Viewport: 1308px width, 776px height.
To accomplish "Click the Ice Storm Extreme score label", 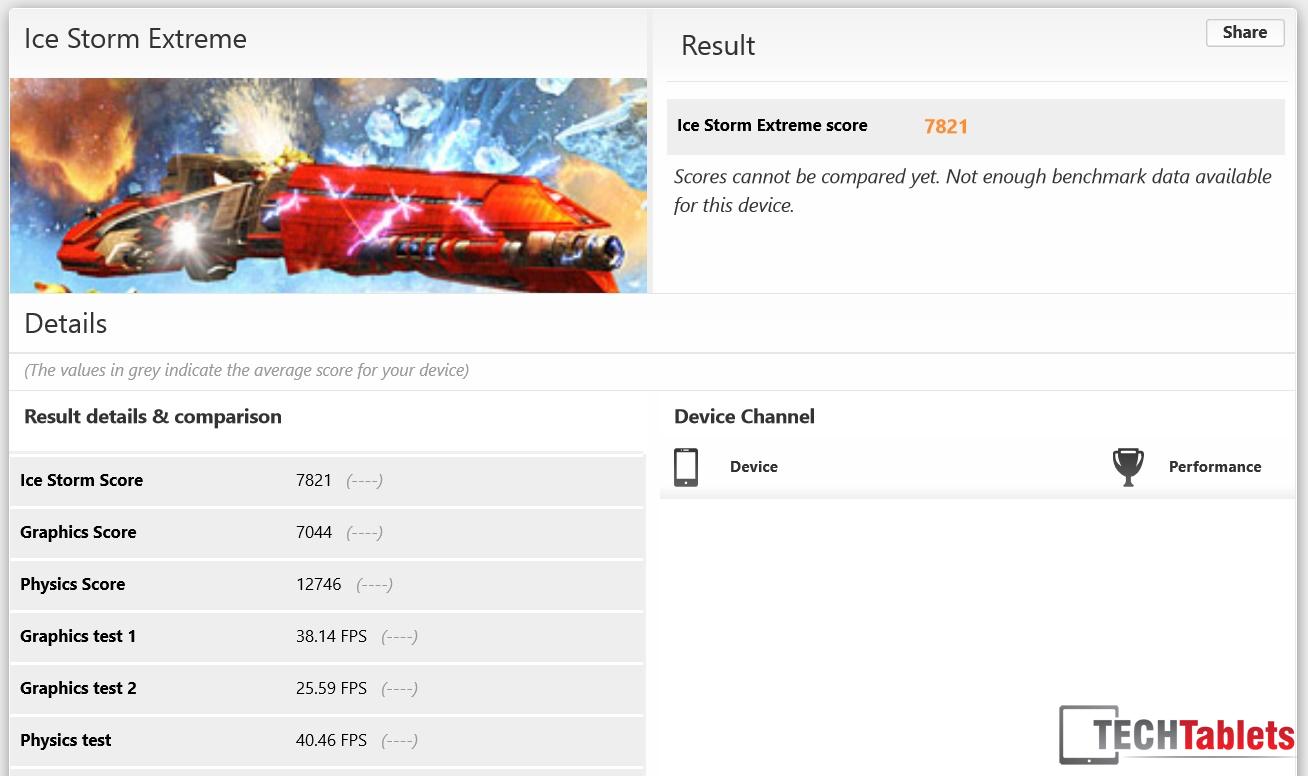I will point(772,125).
